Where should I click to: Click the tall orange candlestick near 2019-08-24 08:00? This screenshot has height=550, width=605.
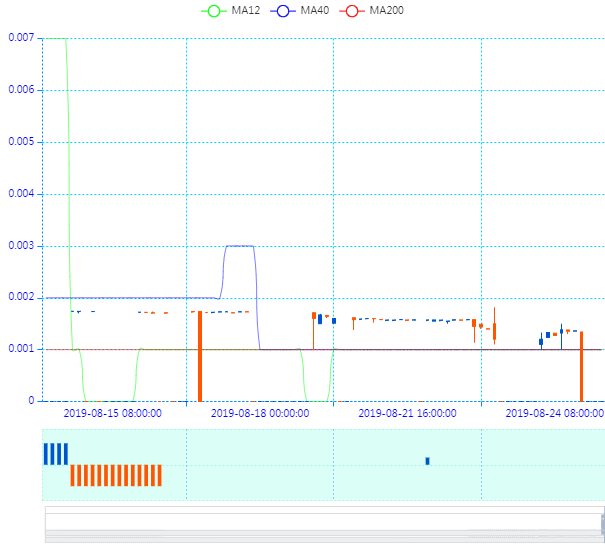point(581,366)
